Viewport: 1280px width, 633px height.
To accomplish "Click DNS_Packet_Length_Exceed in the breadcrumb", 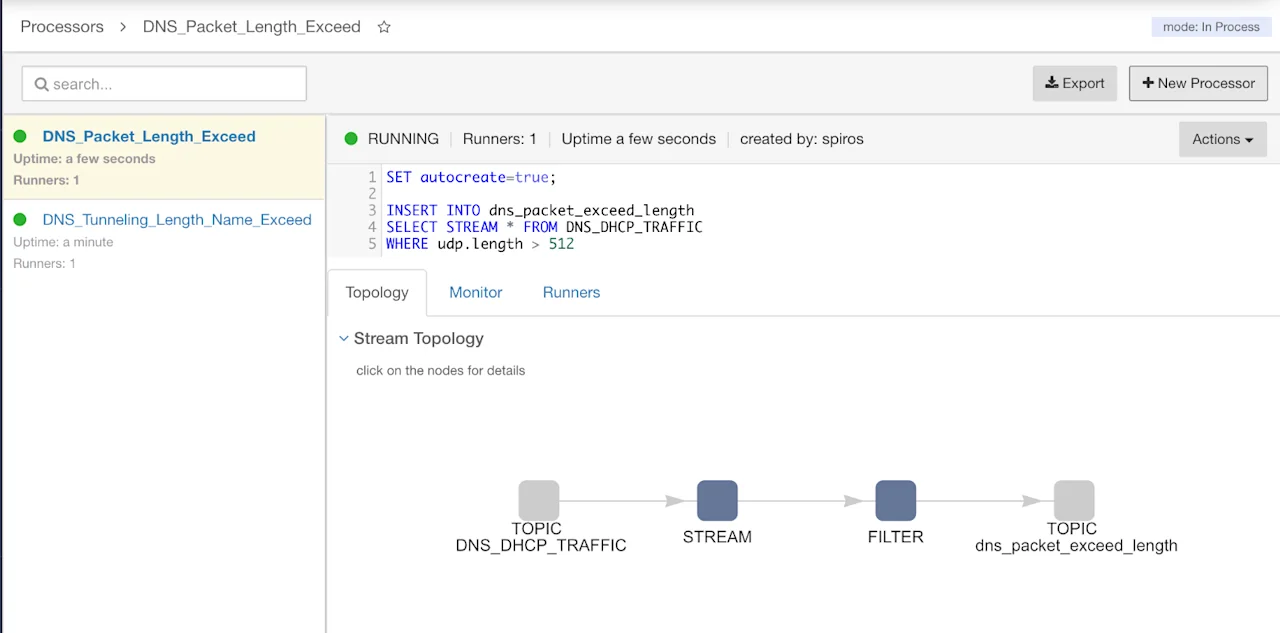I will click(x=252, y=27).
